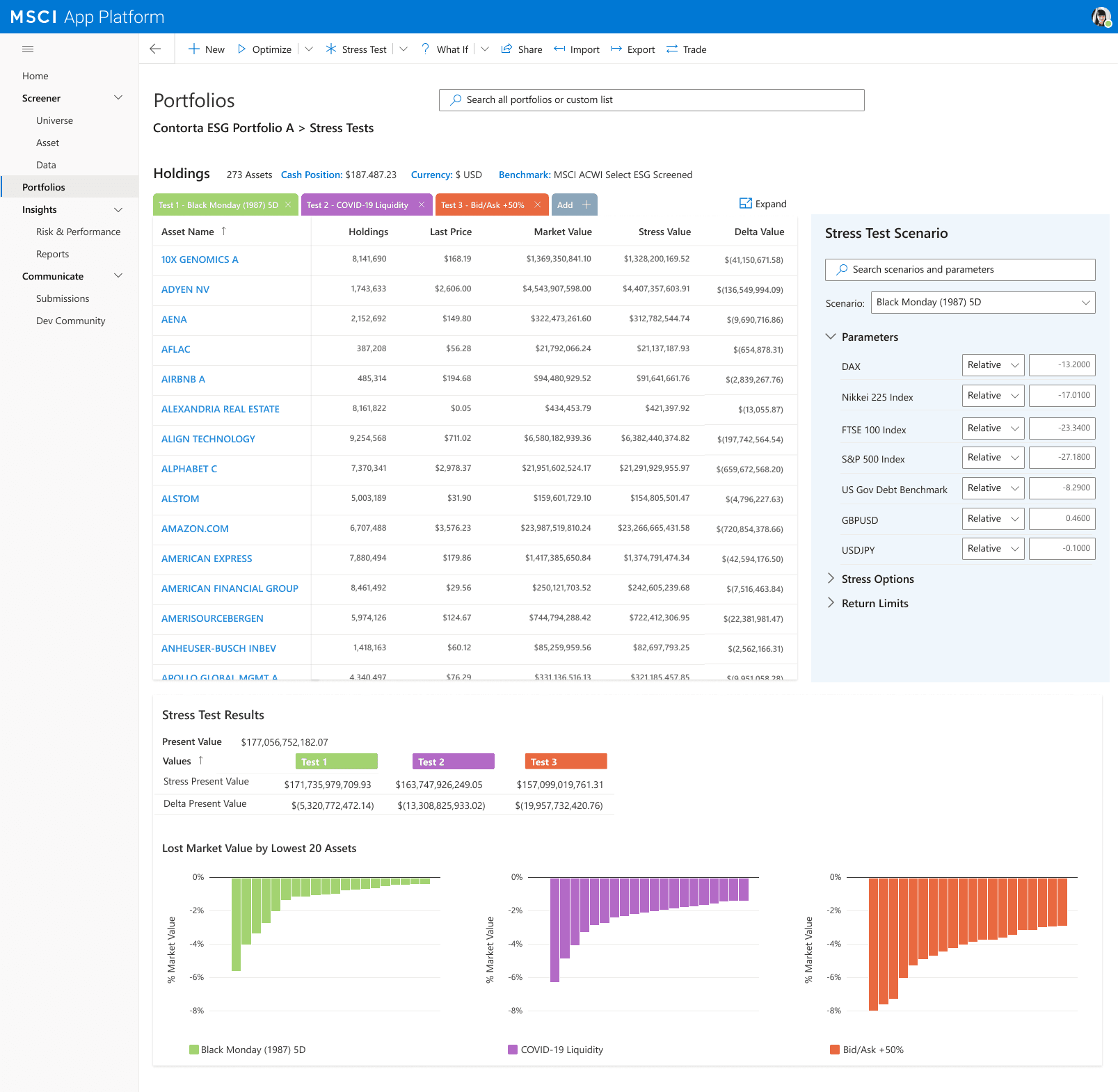Viewport: 1118px width, 1092px height.
Task: Close Test 2 COVID-19 Liquidity tab
Action: coord(422,204)
